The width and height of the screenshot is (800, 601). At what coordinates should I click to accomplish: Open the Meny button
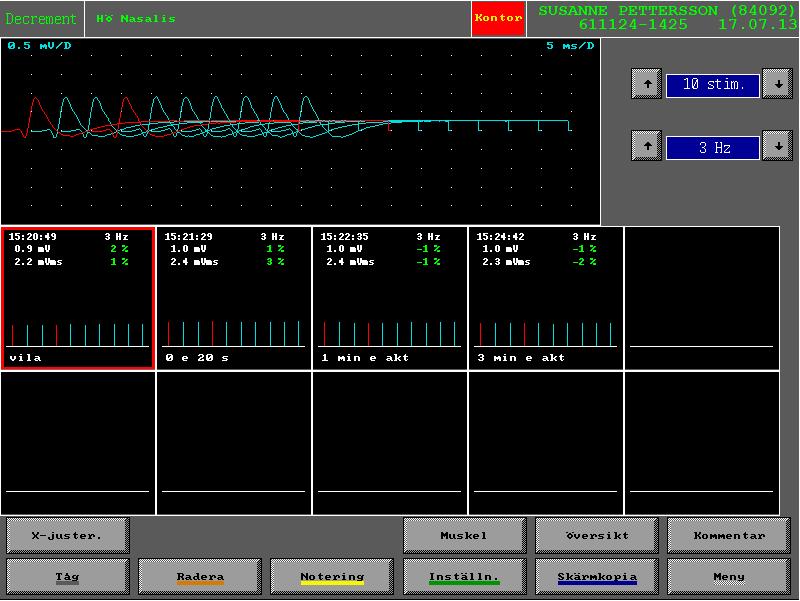click(x=729, y=577)
